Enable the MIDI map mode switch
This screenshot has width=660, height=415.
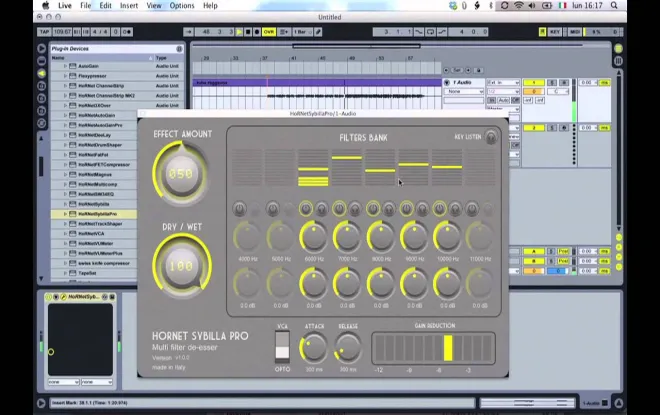click(x=575, y=32)
